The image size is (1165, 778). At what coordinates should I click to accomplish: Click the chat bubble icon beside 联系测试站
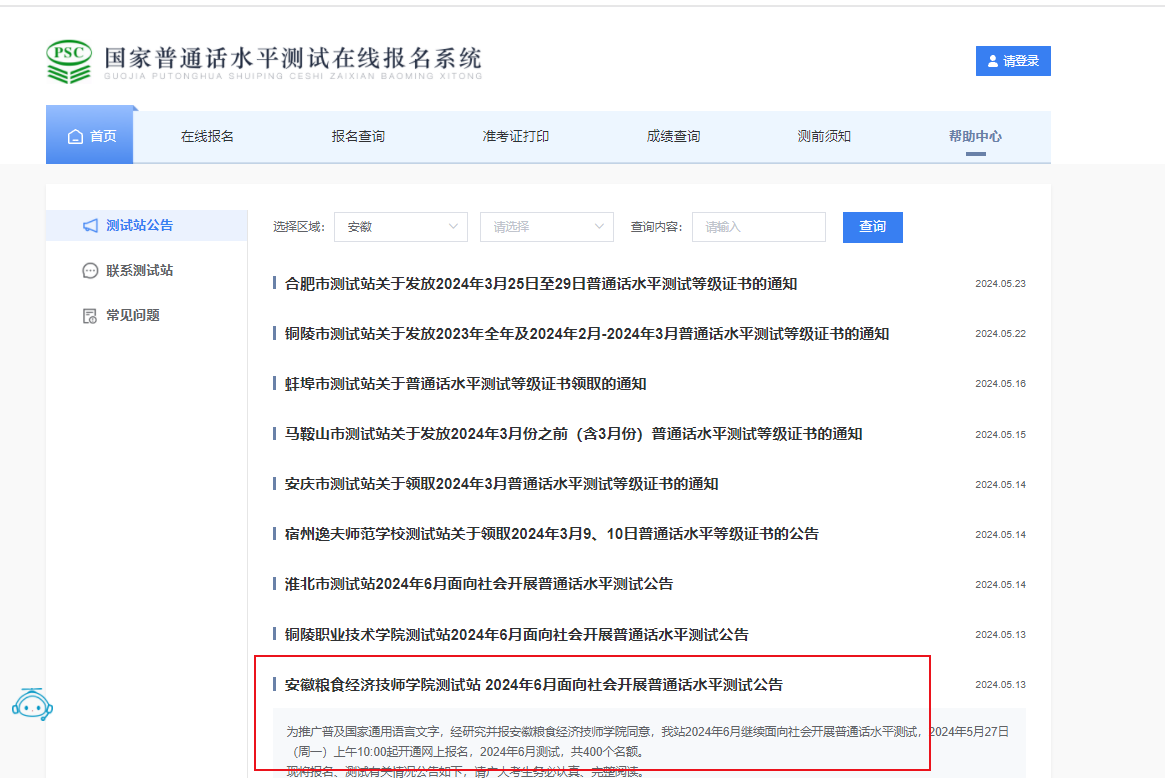(90, 270)
